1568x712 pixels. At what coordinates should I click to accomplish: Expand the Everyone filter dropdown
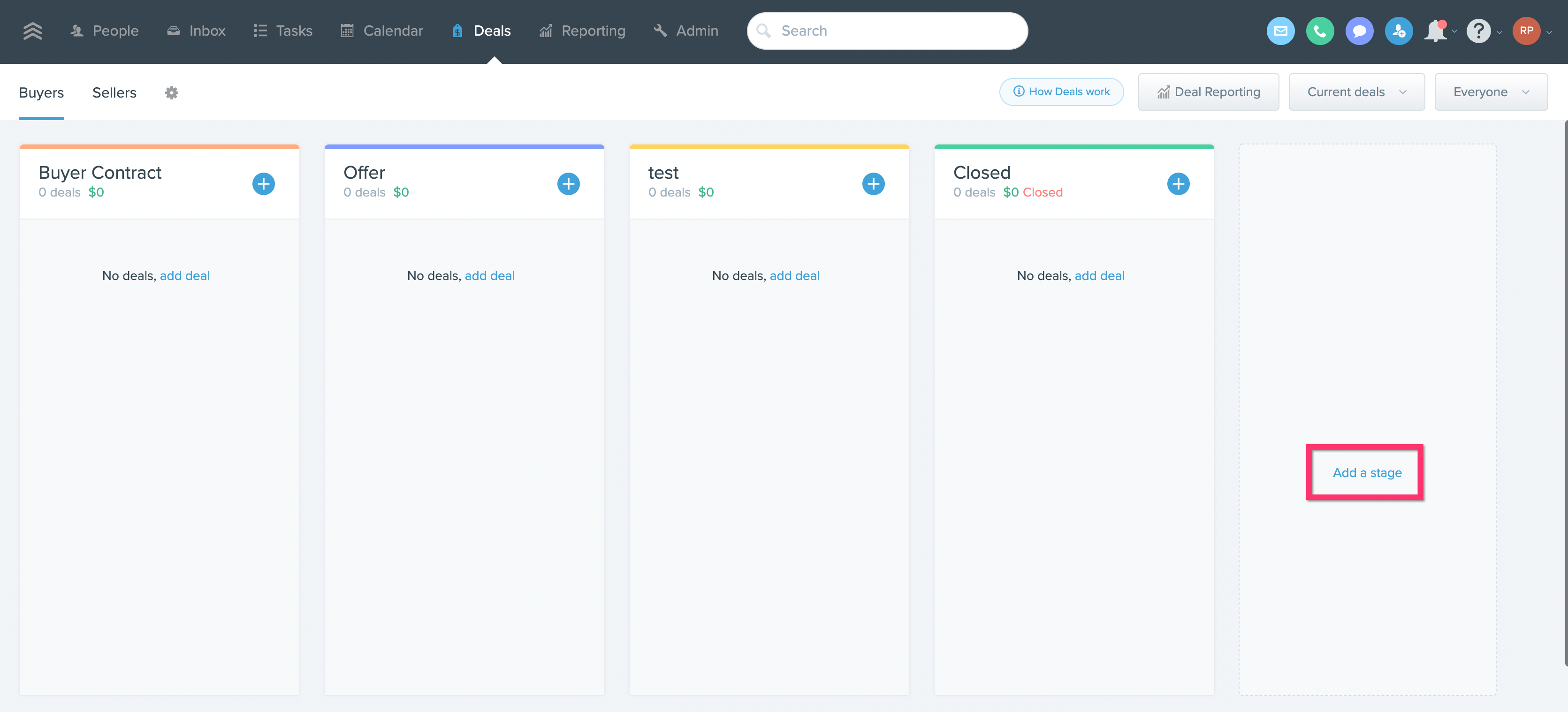point(1491,92)
